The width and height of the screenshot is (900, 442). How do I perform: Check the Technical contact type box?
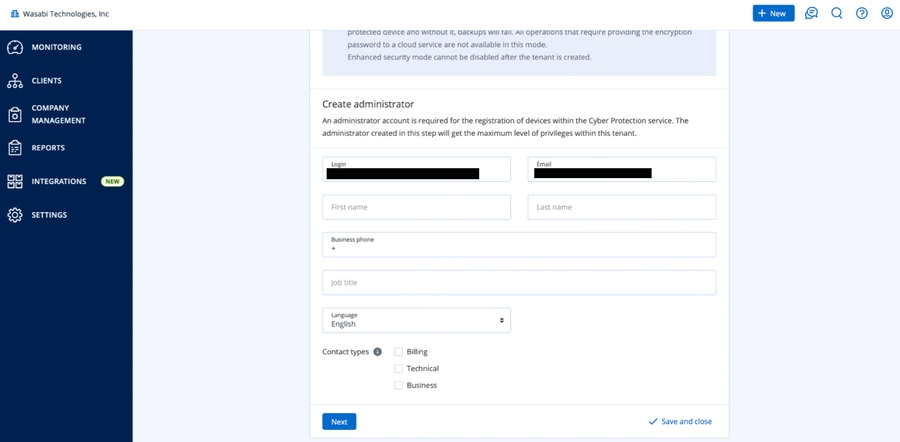click(399, 369)
